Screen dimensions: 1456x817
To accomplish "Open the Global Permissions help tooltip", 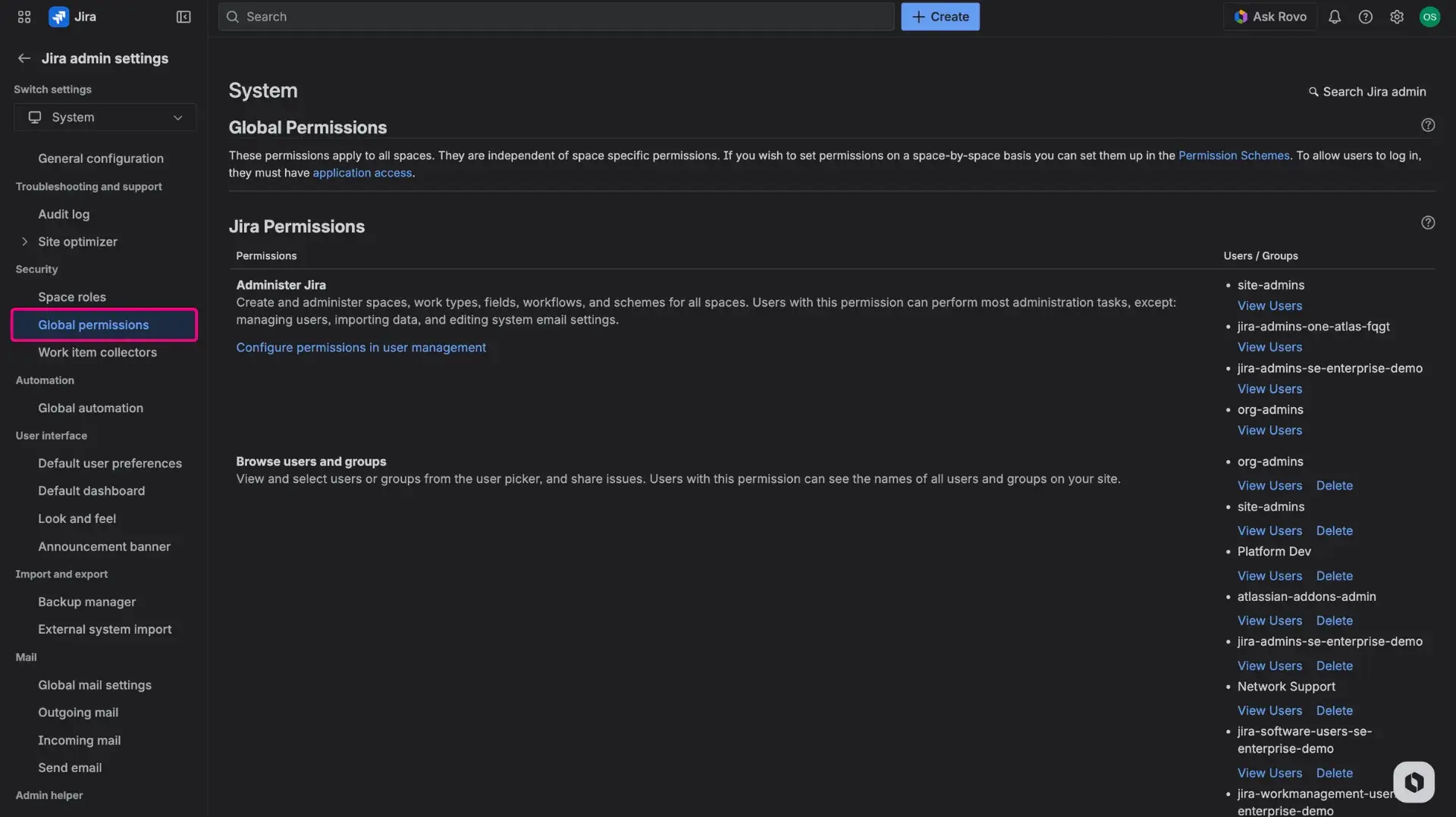I will point(1429,124).
